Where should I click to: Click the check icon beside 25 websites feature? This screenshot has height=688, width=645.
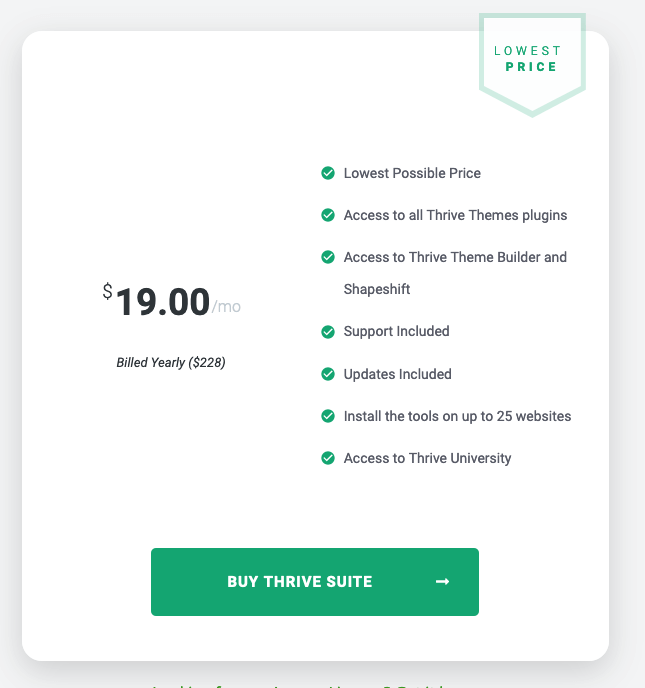pos(328,416)
